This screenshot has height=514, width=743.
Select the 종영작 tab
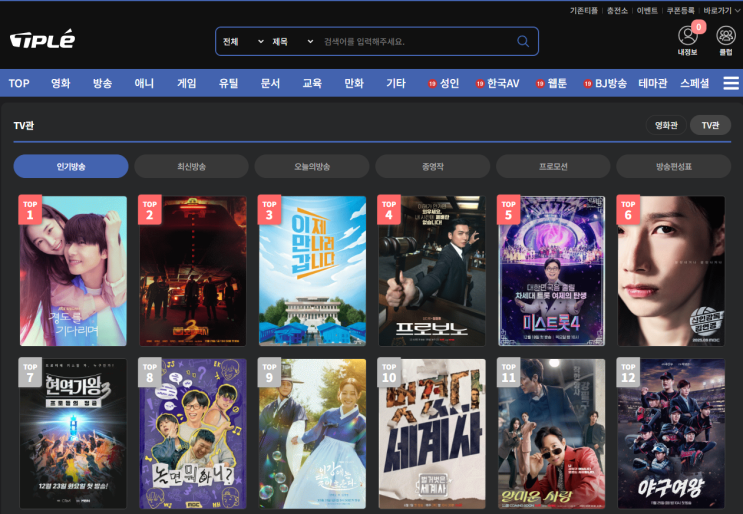433,166
